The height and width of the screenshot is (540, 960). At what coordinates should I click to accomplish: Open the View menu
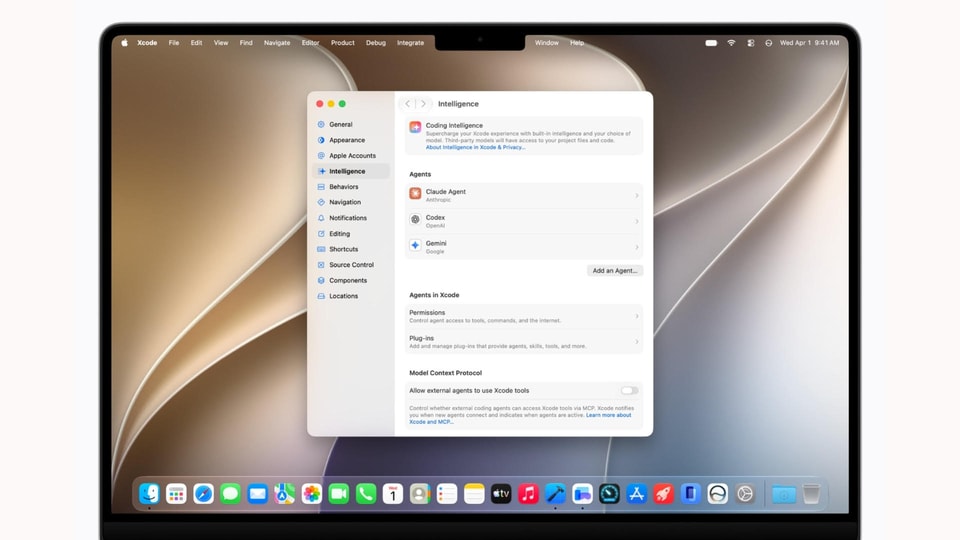point(220,43)
